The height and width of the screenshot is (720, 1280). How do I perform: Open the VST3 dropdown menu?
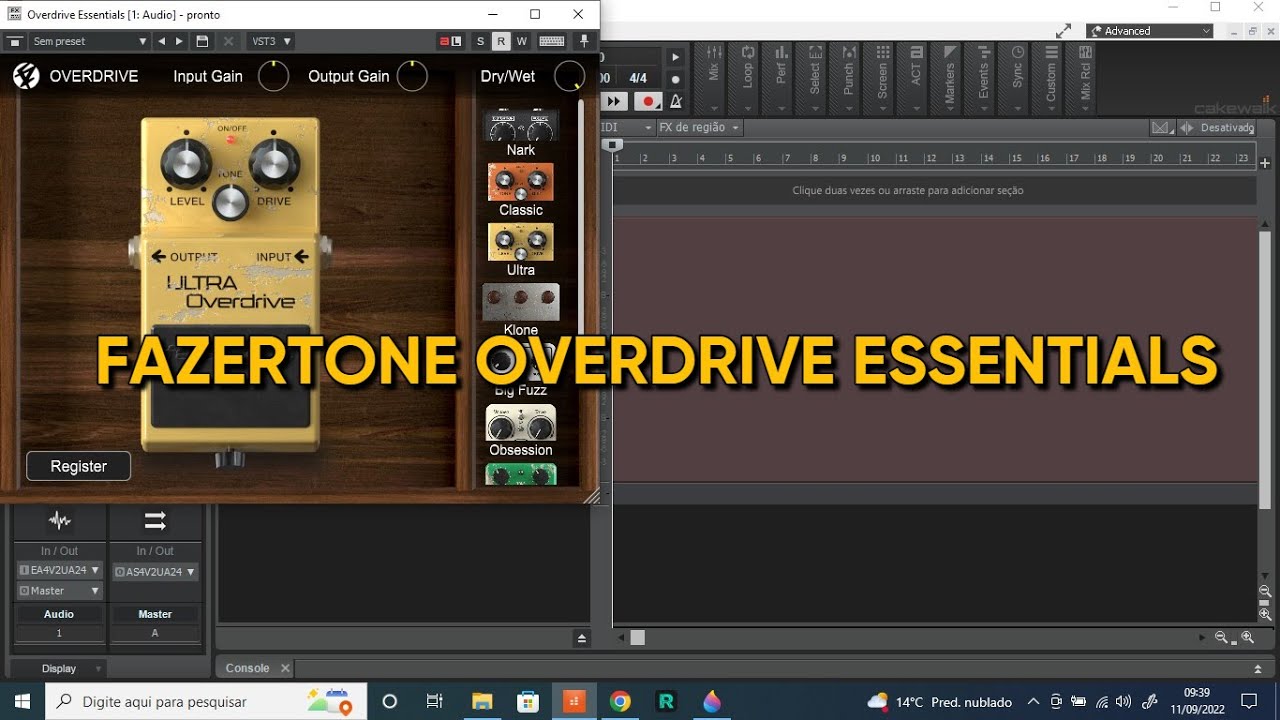pos(271,41)
